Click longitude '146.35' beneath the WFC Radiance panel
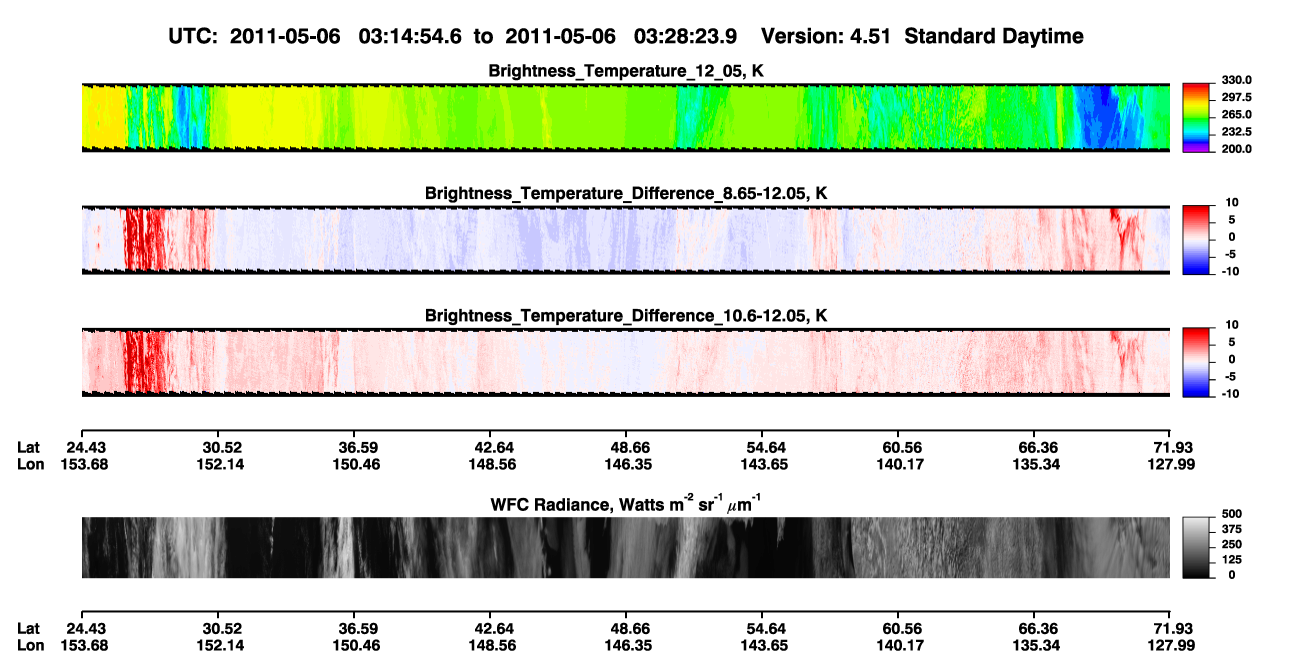 (x=626, y=646)
